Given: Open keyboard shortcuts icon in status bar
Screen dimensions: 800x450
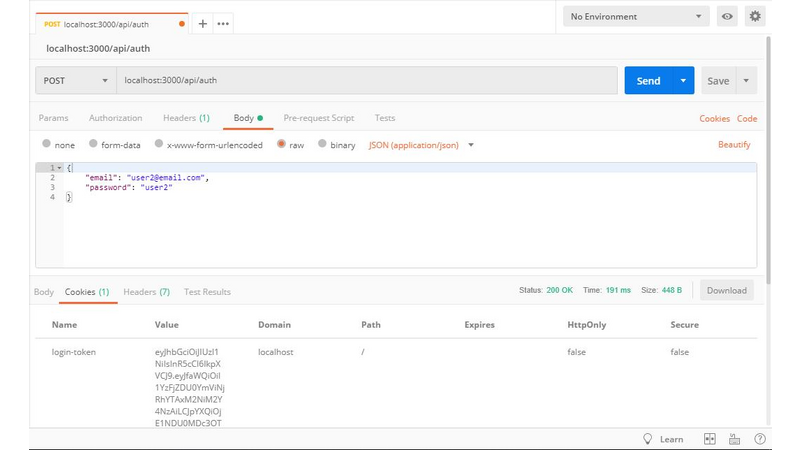Looking at the screenshot, I should (734, 439).
